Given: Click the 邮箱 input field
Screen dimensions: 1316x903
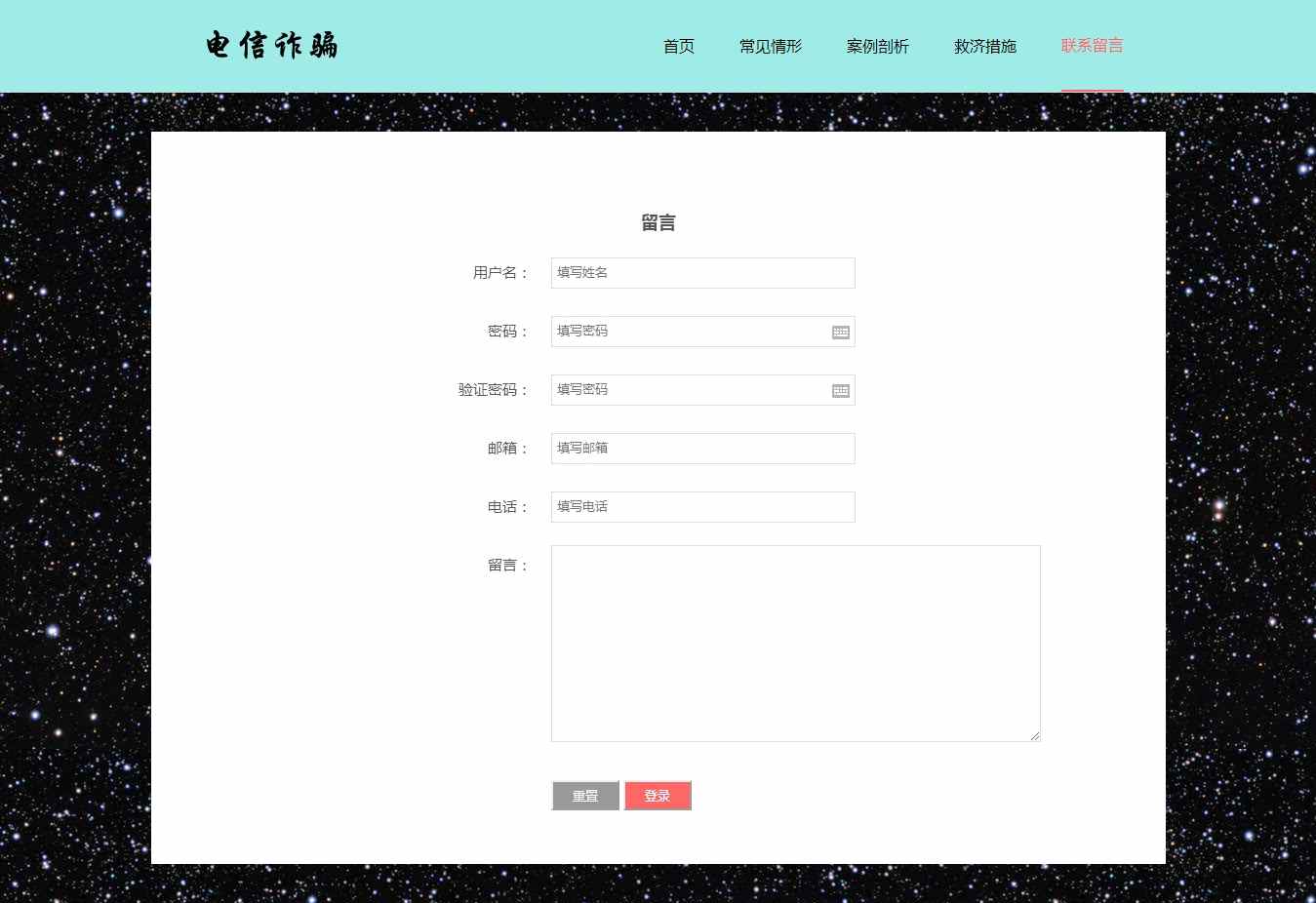Looking at the screenshot, I should (x=703, y=449).
